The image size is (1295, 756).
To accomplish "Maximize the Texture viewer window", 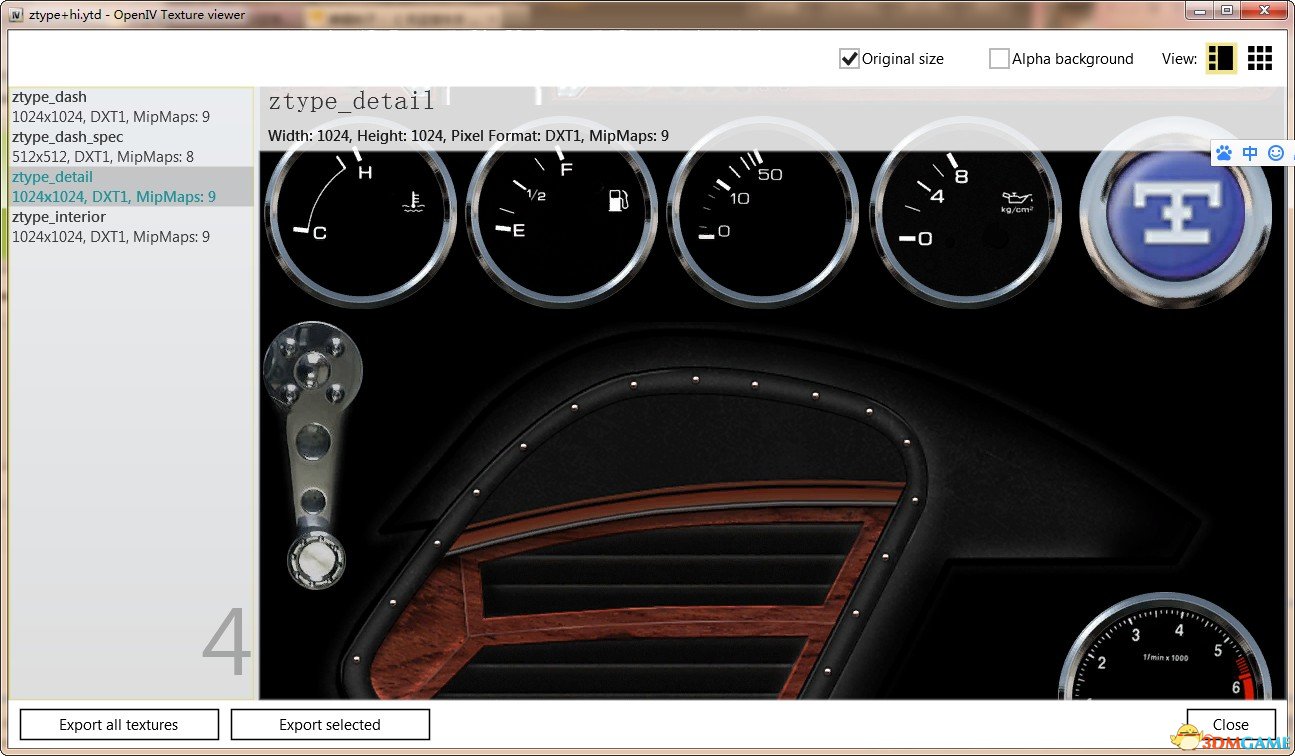I will tap(1226, 10).
